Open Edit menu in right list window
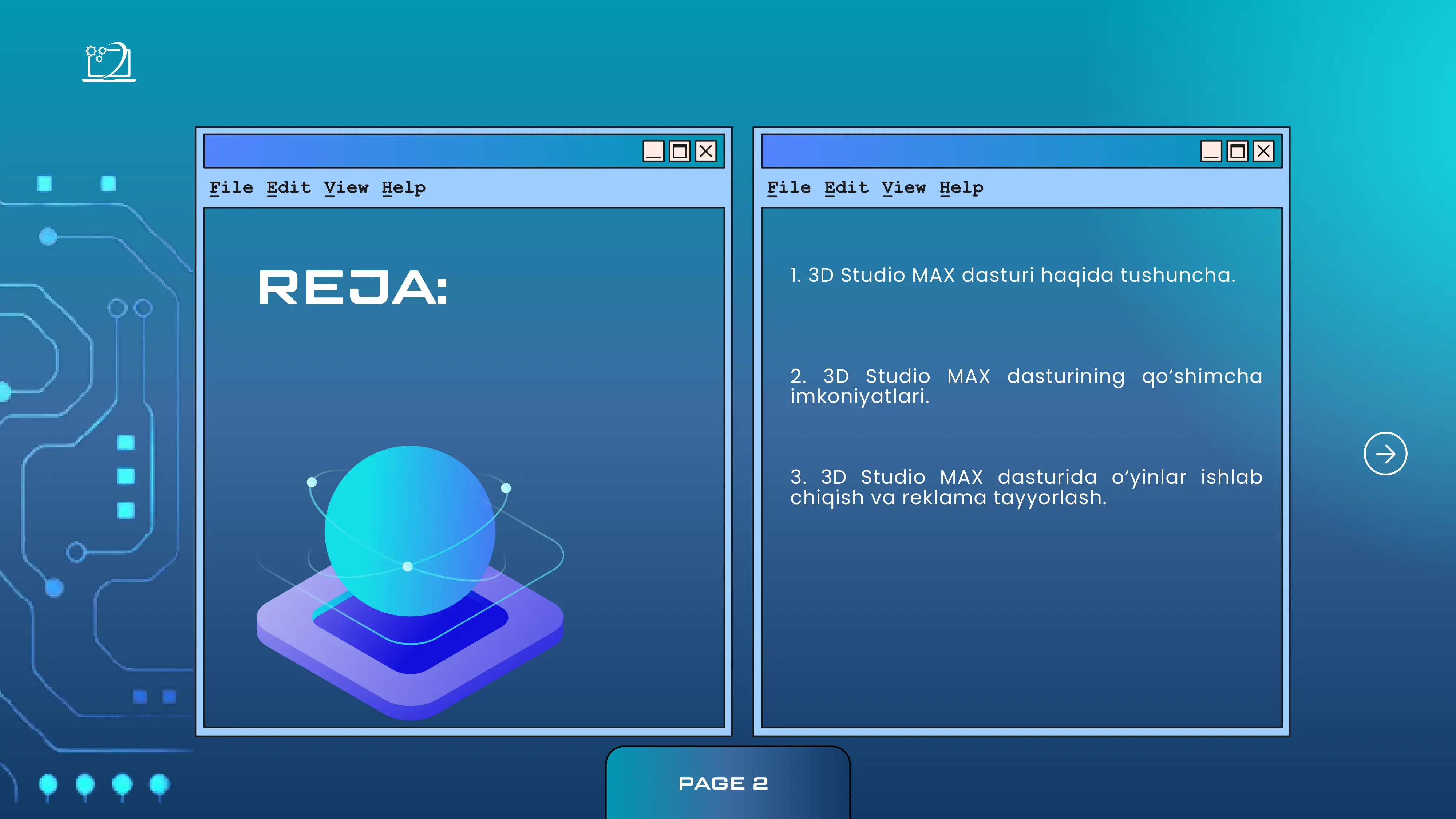This screenshot has width=1456, height=819. click(x=847, y=188)
